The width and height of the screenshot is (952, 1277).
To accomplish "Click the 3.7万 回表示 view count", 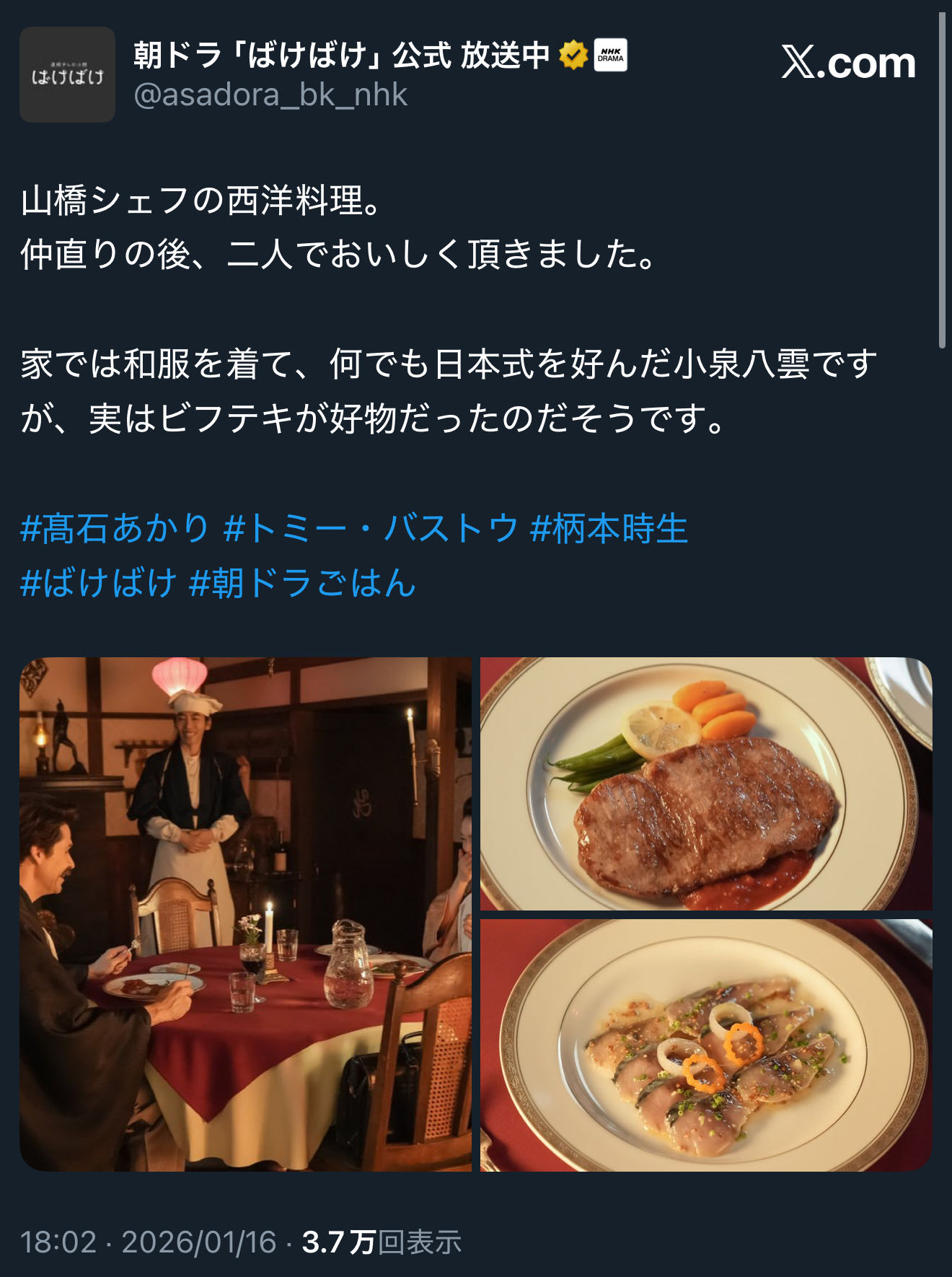I will click(382, 1242).
